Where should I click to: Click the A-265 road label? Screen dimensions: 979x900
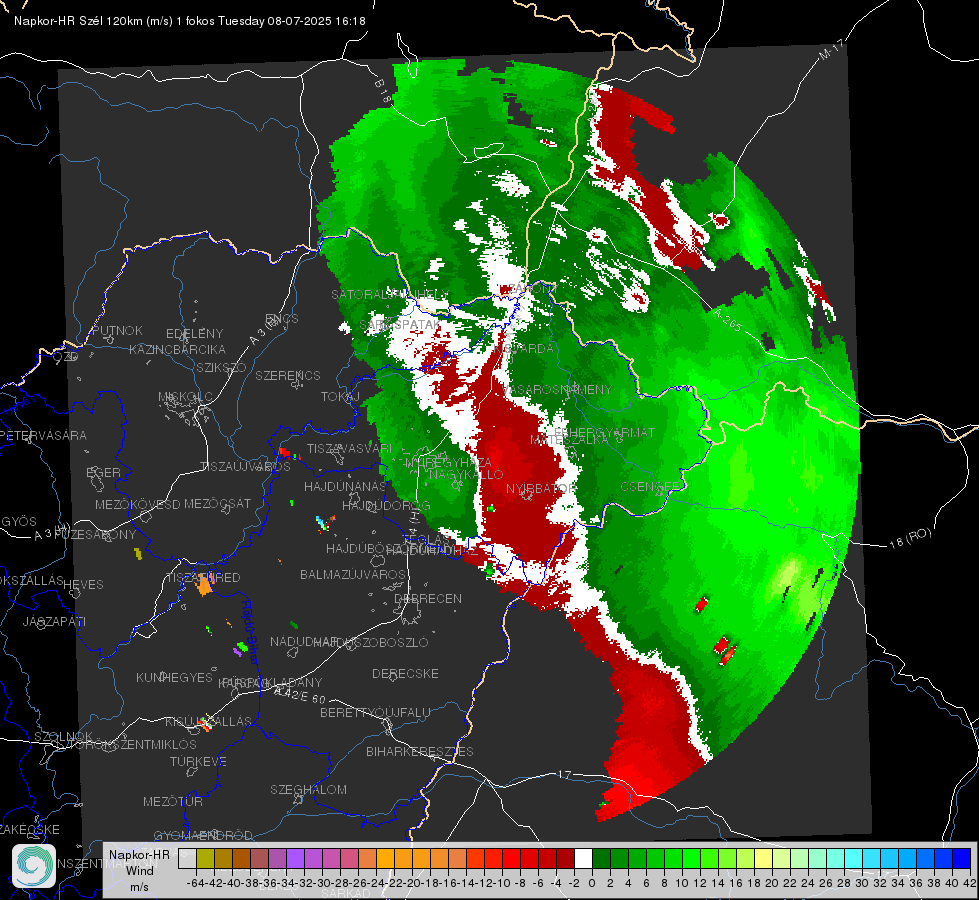point(728,320)
